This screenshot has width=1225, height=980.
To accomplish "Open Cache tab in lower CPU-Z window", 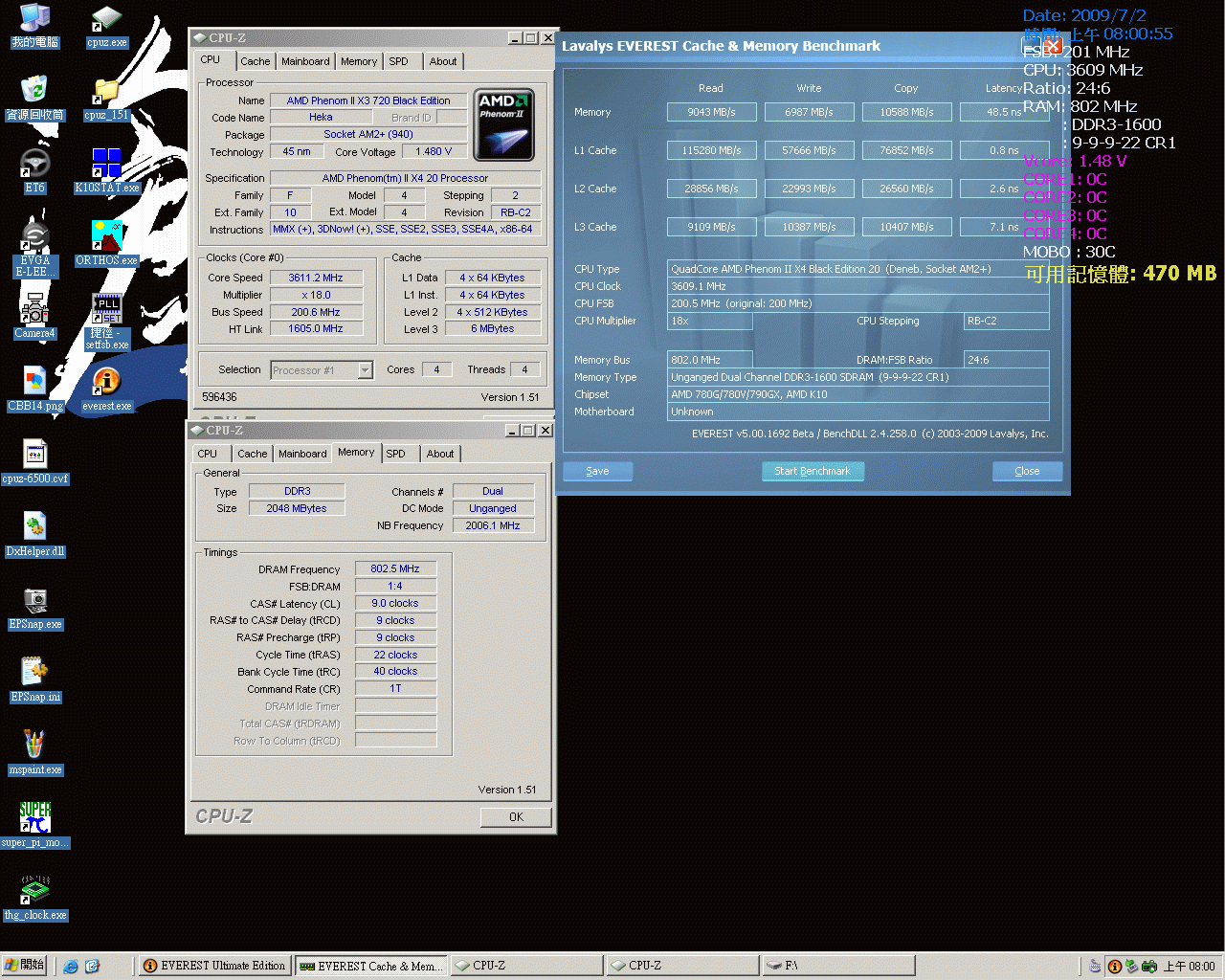I will 253,454.
